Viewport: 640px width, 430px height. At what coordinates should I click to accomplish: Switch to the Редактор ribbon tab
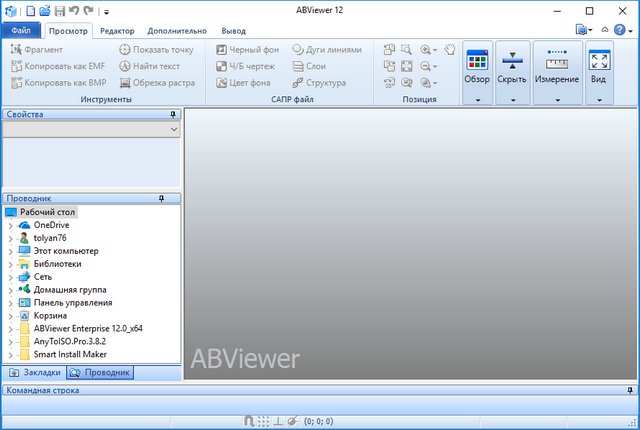click(x=116, y=31)
